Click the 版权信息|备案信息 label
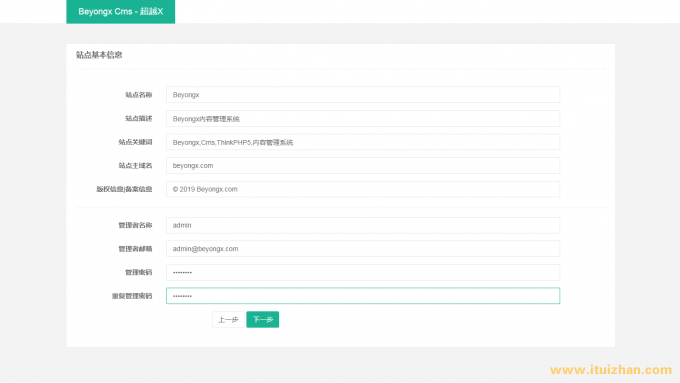This screenshot has height=383, width=680. (124, 189)
